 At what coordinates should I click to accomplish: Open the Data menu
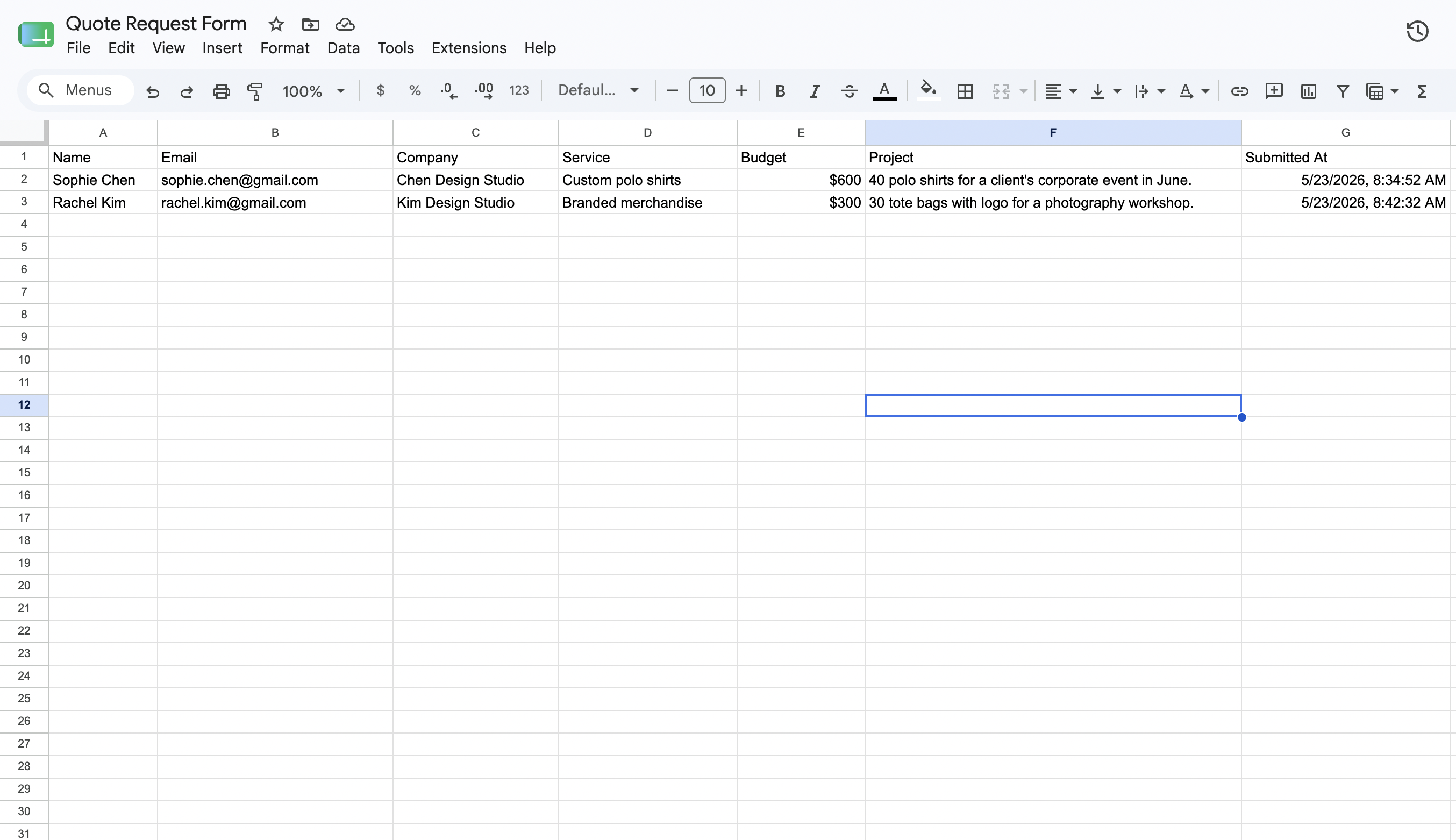tap(344, 48)
